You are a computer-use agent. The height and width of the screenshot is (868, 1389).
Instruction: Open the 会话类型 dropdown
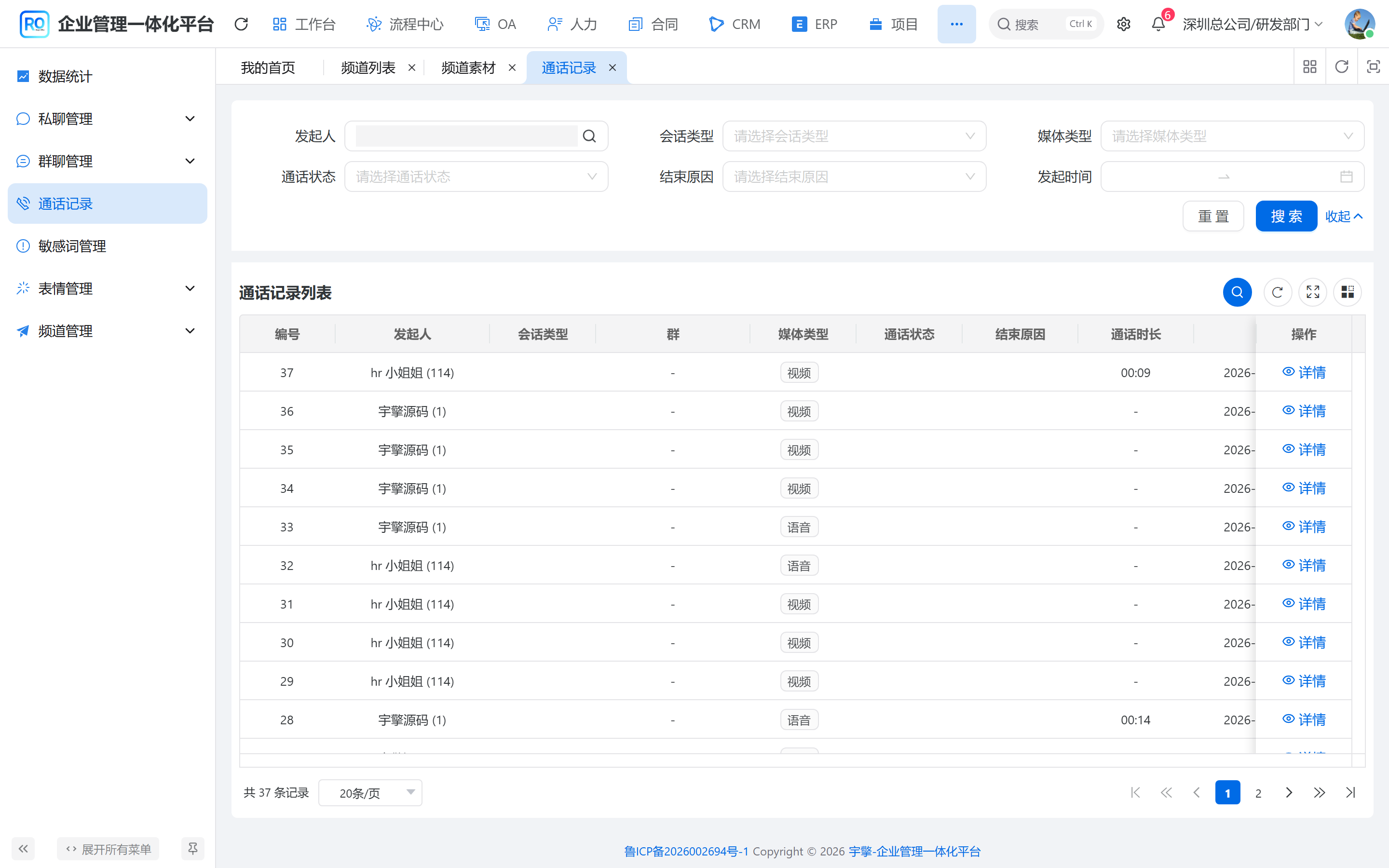tap(854, 136)
